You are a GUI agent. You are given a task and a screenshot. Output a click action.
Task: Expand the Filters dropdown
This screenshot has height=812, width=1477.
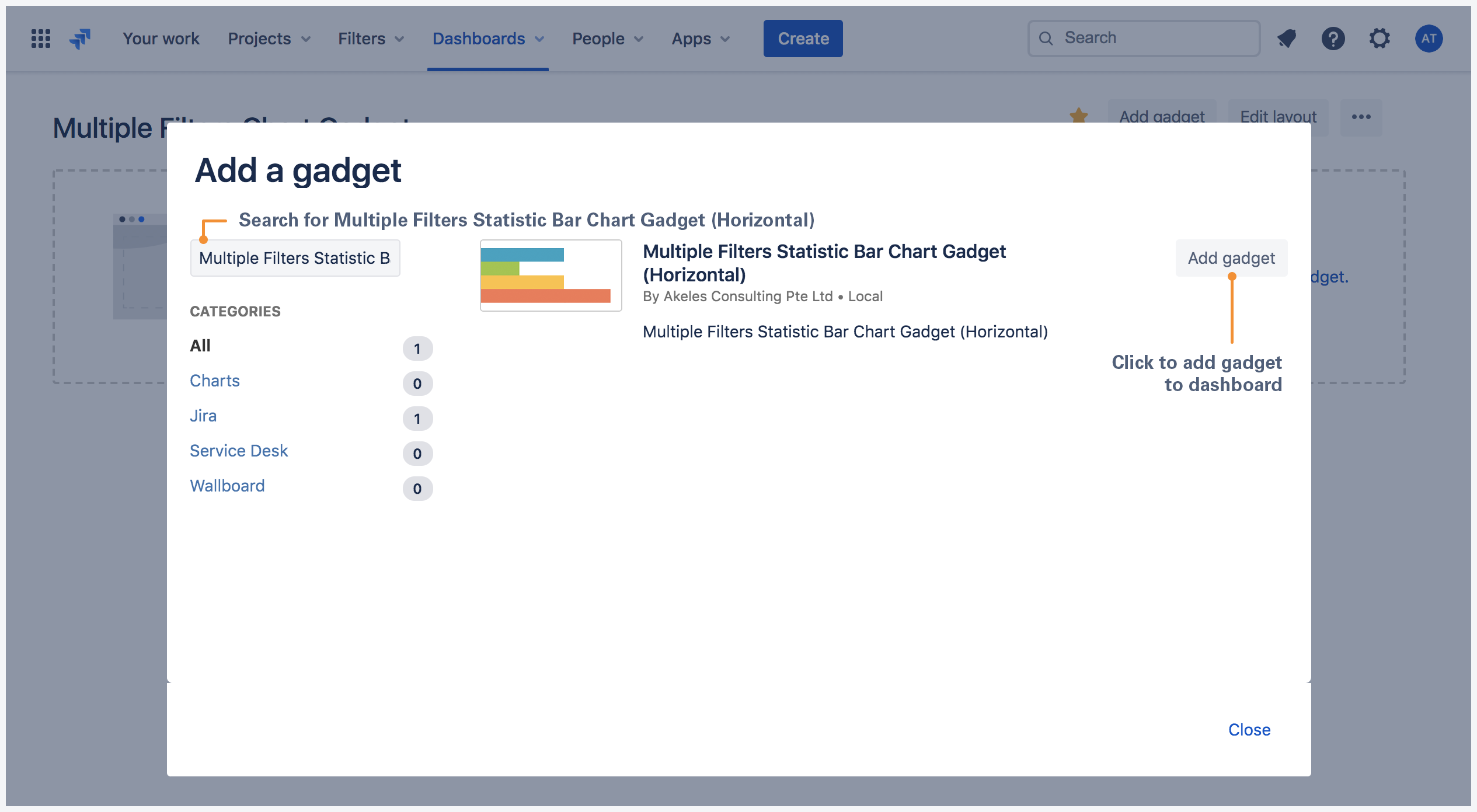coord(370,39)
